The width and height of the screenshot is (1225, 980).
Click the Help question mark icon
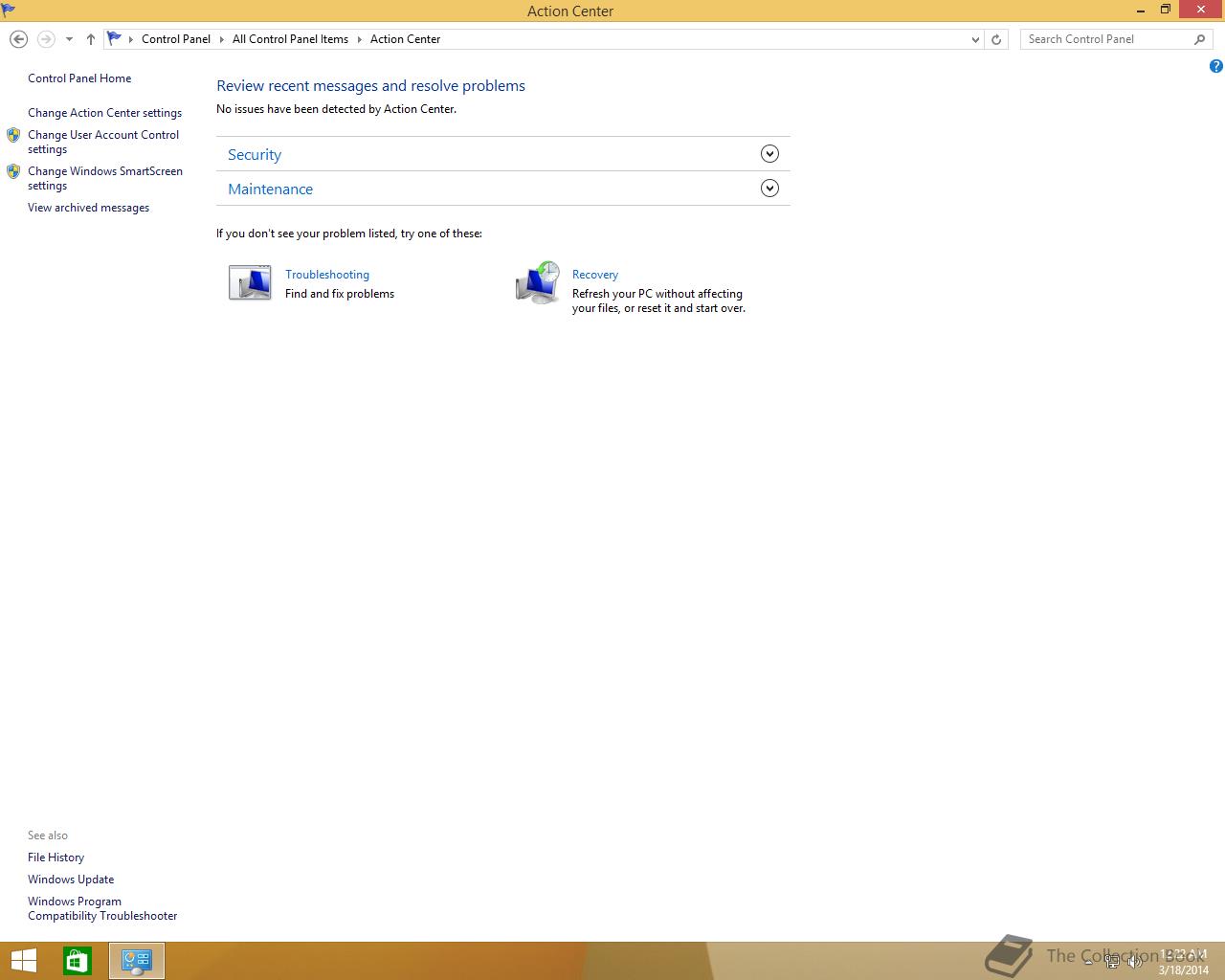1215,66
